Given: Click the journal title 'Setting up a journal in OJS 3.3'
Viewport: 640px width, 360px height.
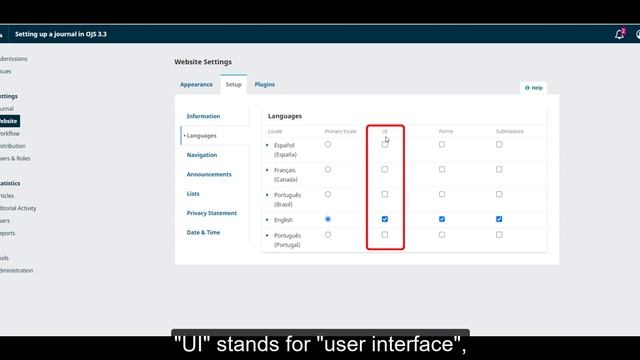Looking at the screenshot, I should click(61, 34).
